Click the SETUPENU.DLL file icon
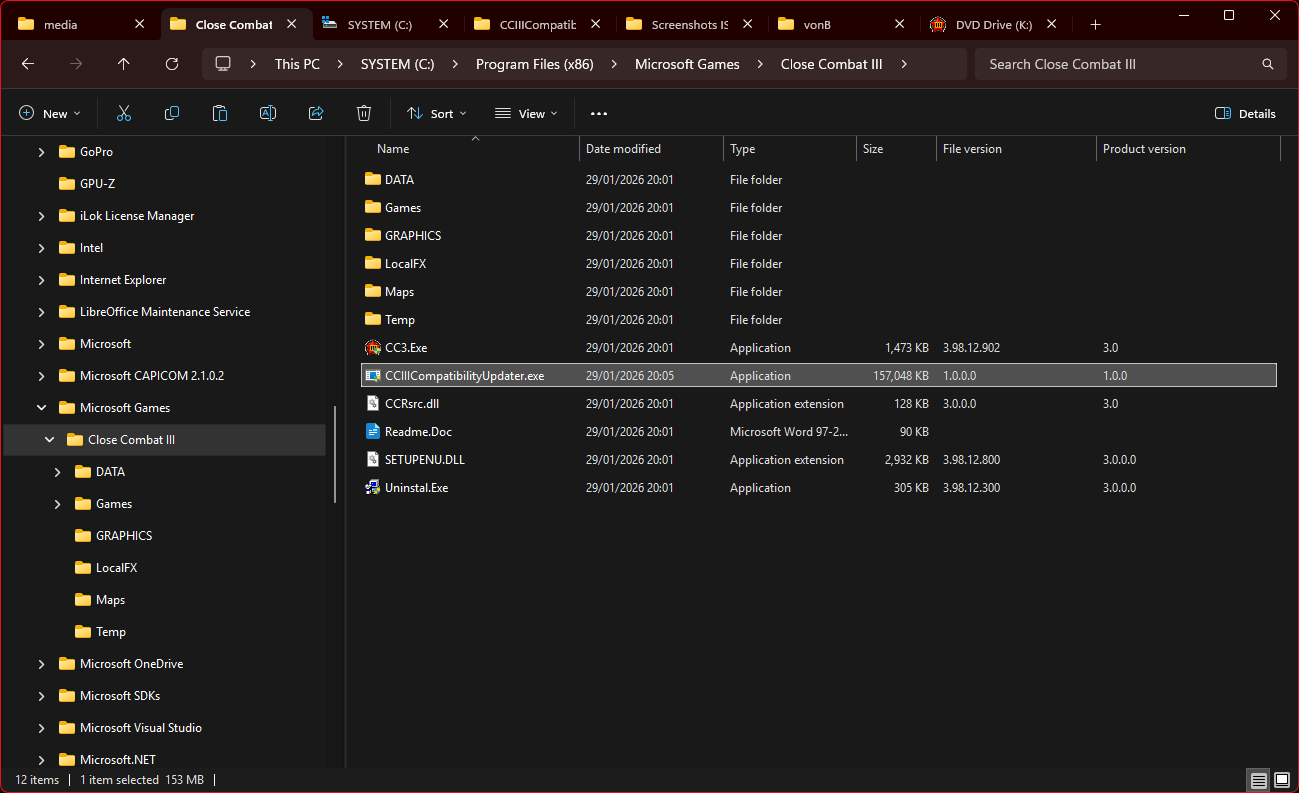The image size is (1299, 793). [373, 460]
